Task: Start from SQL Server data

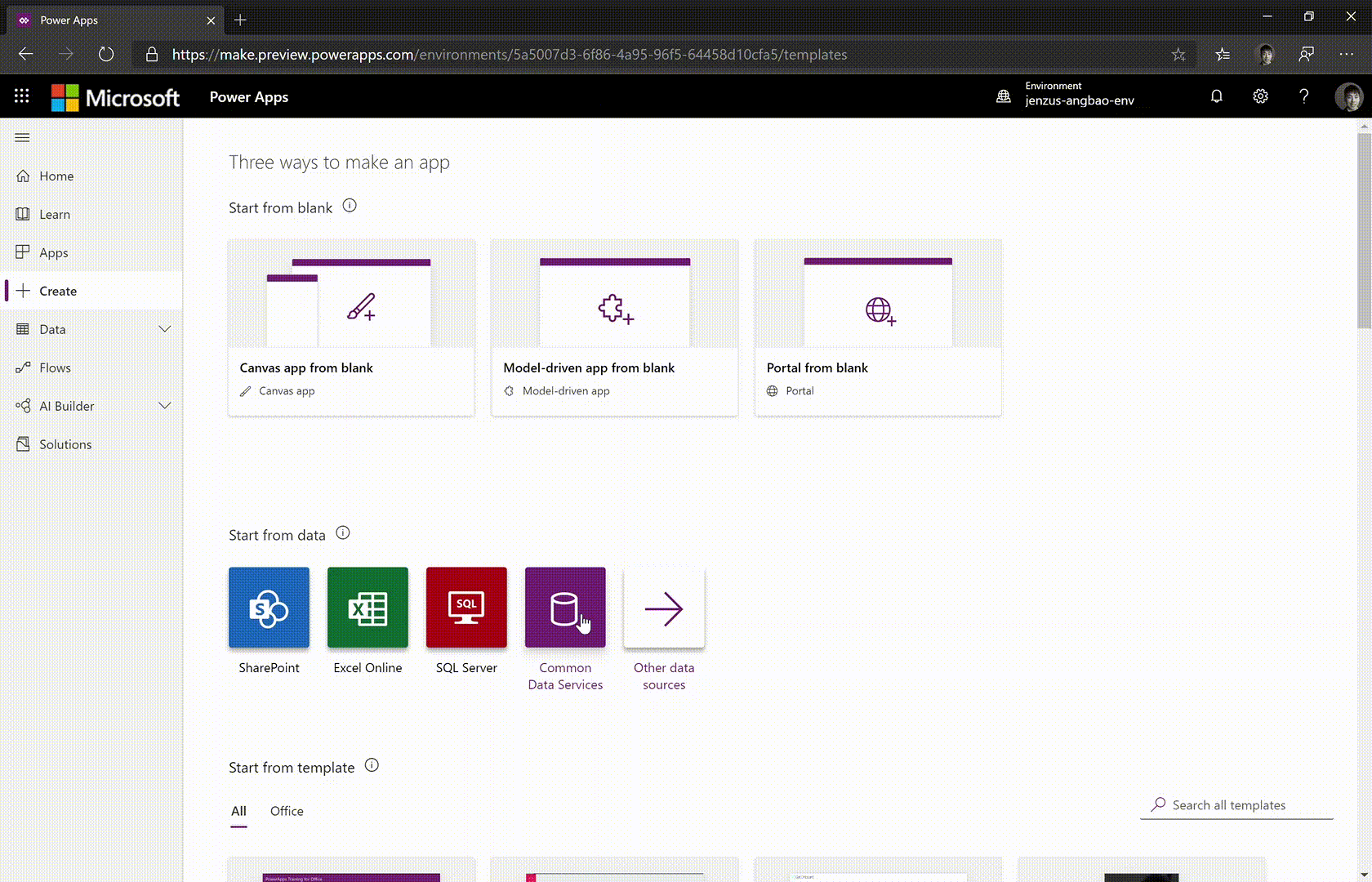Action: pyautogui.click(x=466, y=608)
